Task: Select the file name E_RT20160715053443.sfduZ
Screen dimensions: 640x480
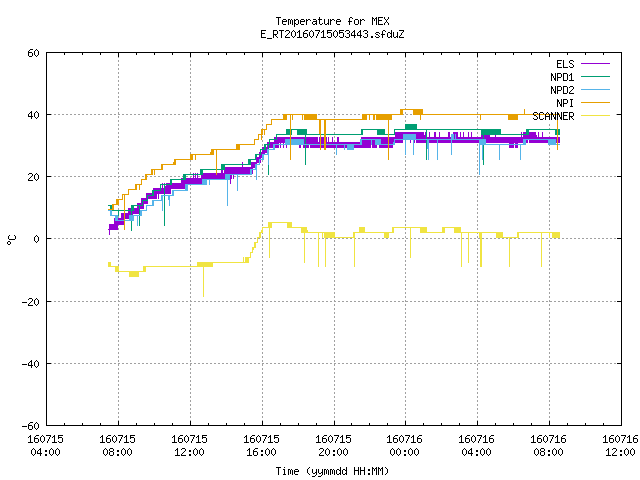Action: [x=332, y=34]
